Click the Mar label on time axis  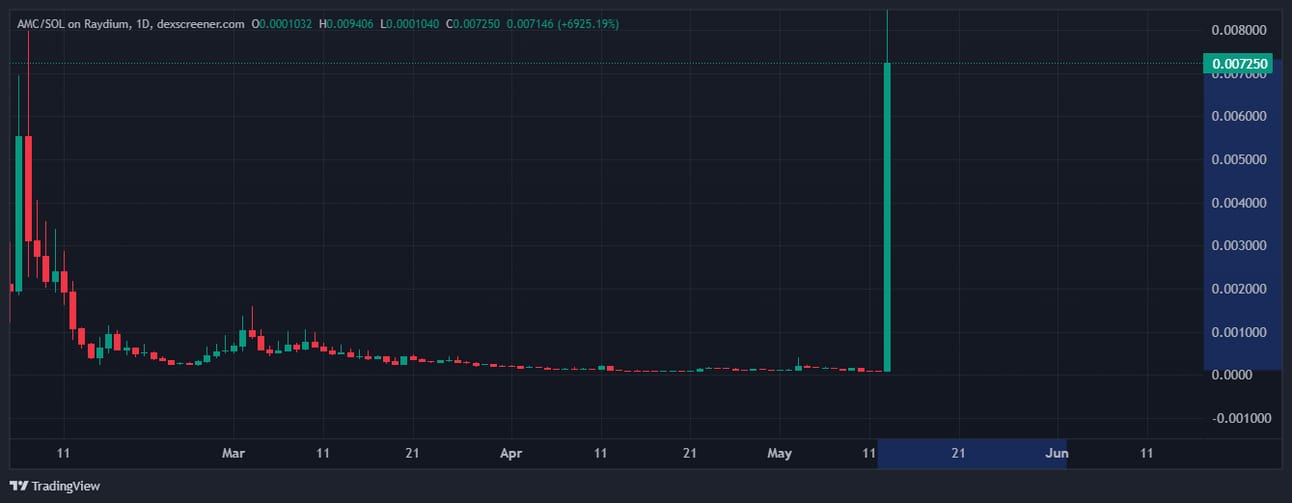(233, 453)
